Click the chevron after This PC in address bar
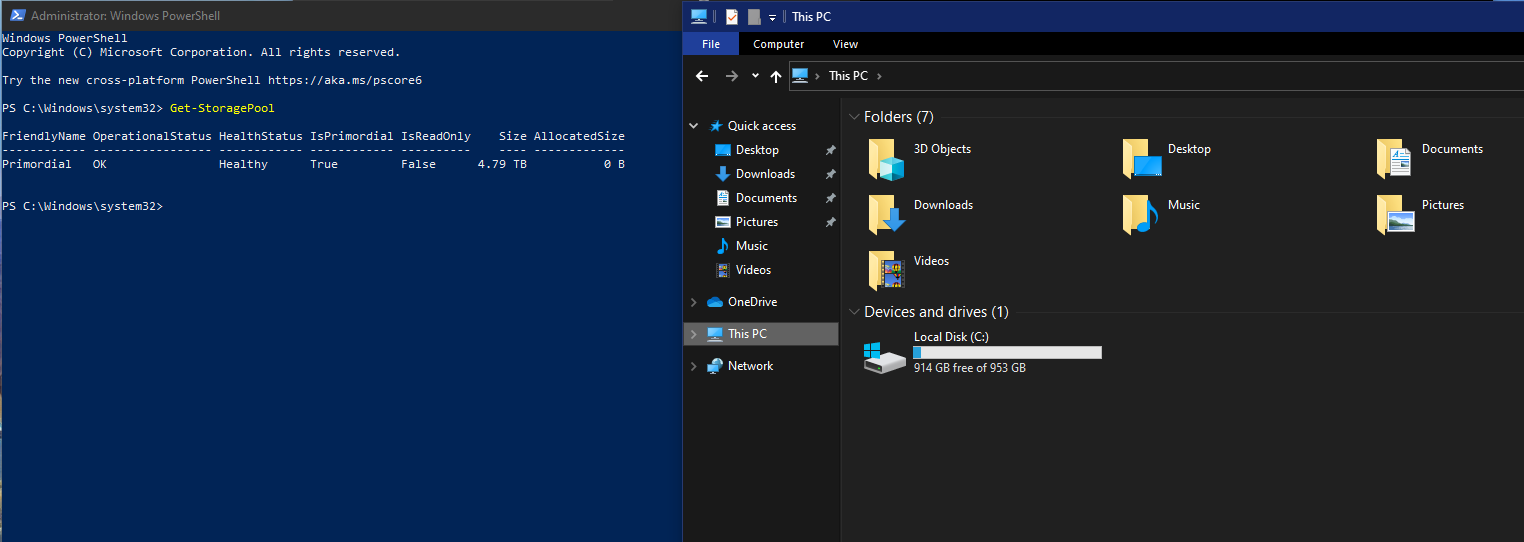Screen dimensions: 1524x542 (x=879, y=76)
